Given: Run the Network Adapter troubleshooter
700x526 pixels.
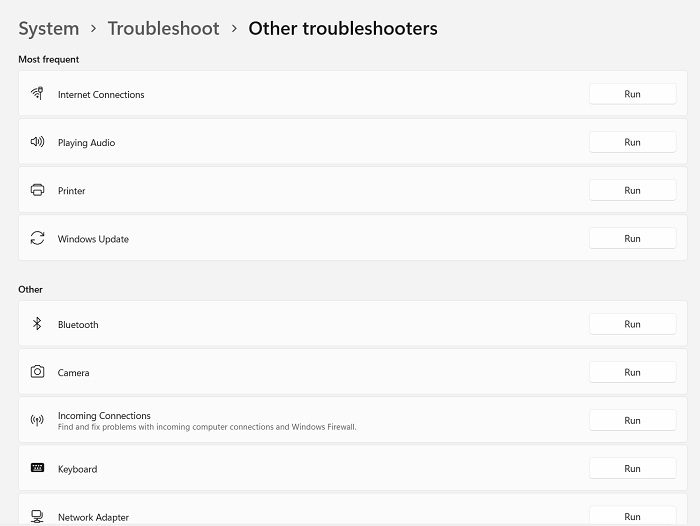Looking at the screenshot, I should tap(632, 516).
